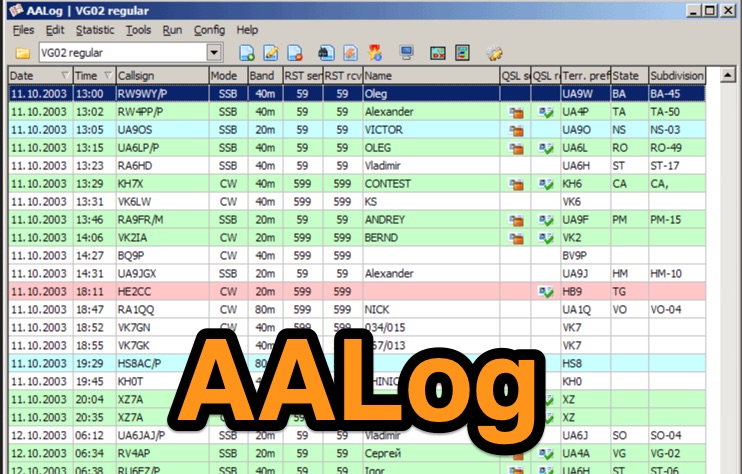
Task: Click the name cell BERND
Action: point(431,237)
